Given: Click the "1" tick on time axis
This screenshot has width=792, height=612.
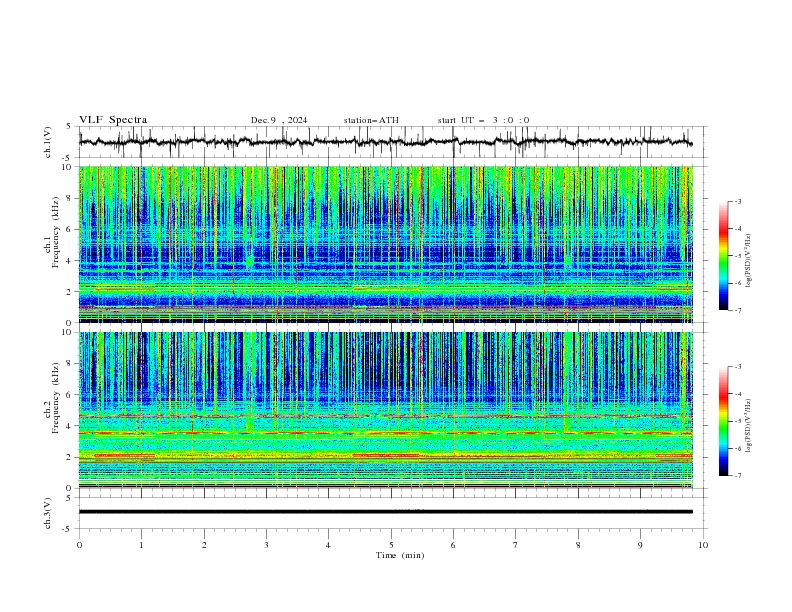Looking at the screenshot, I should point(141,545).
